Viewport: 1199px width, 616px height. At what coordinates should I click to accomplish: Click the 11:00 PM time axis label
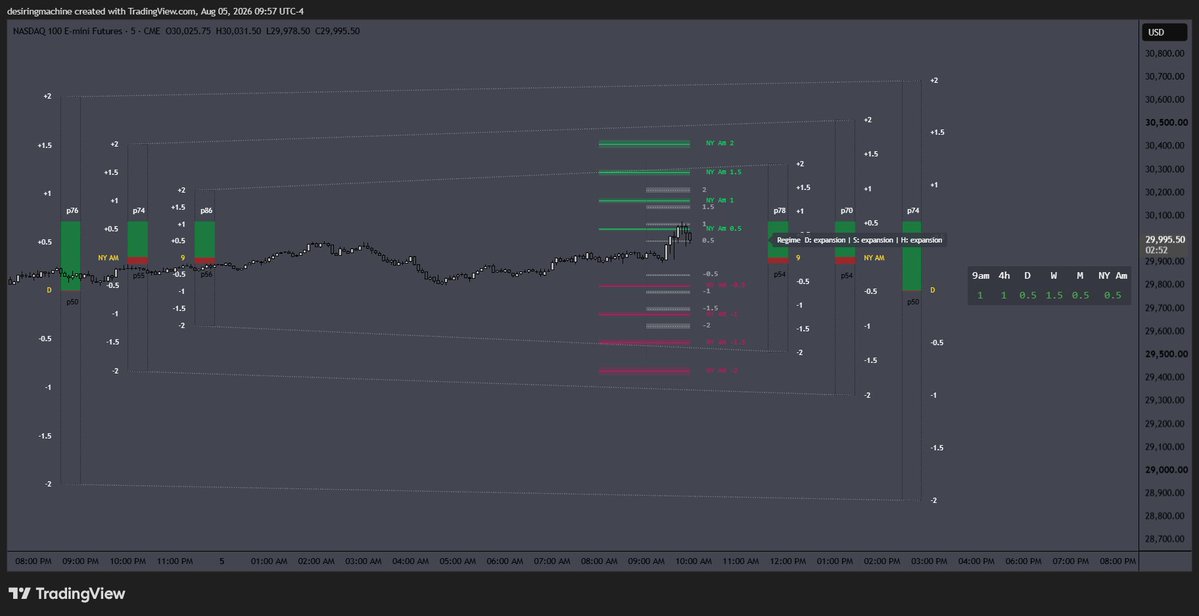(x=174, y=561)
